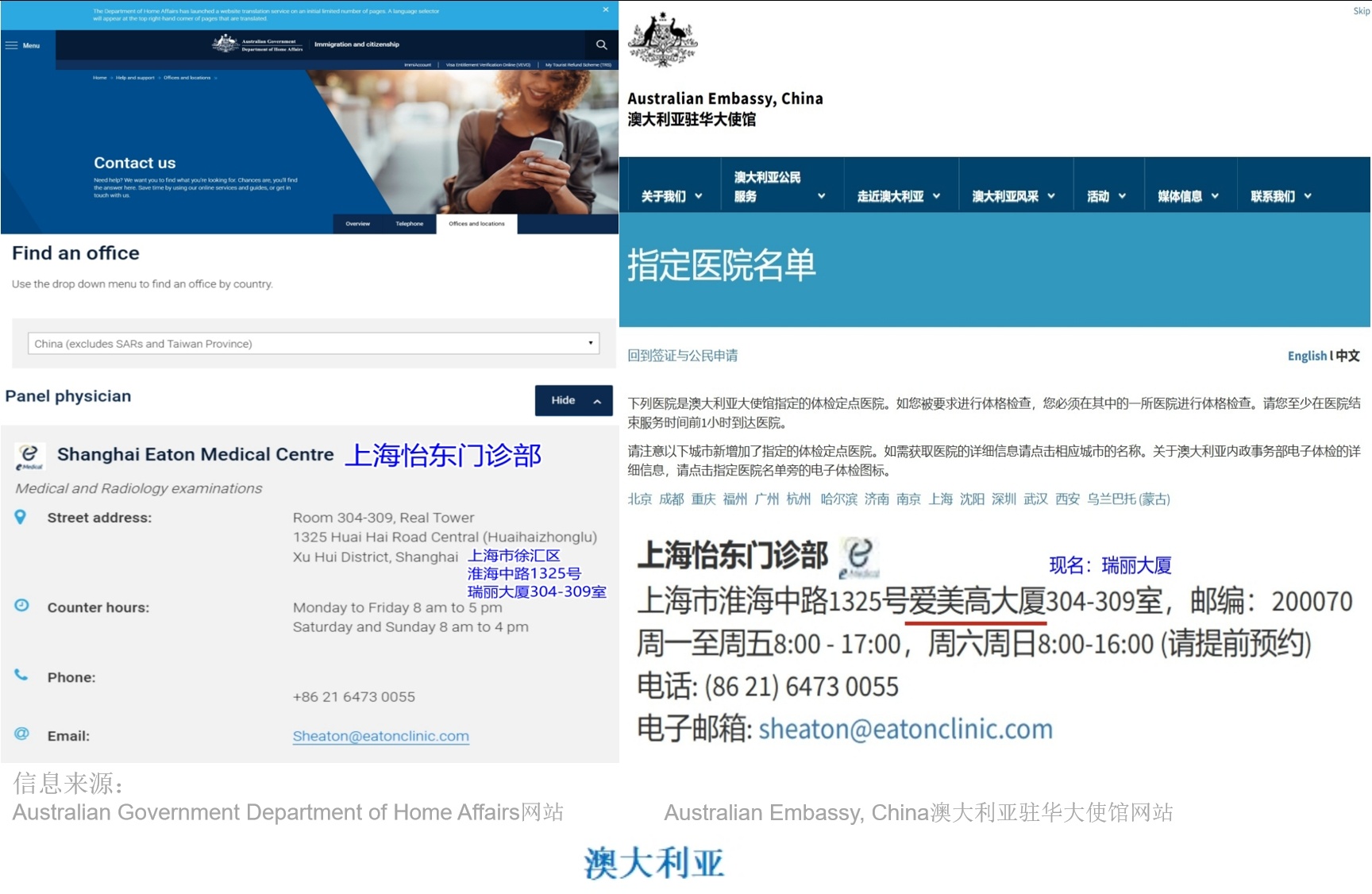Click the eMedical icon next to 上海怡东门诊部

click(x=860, y=557)
